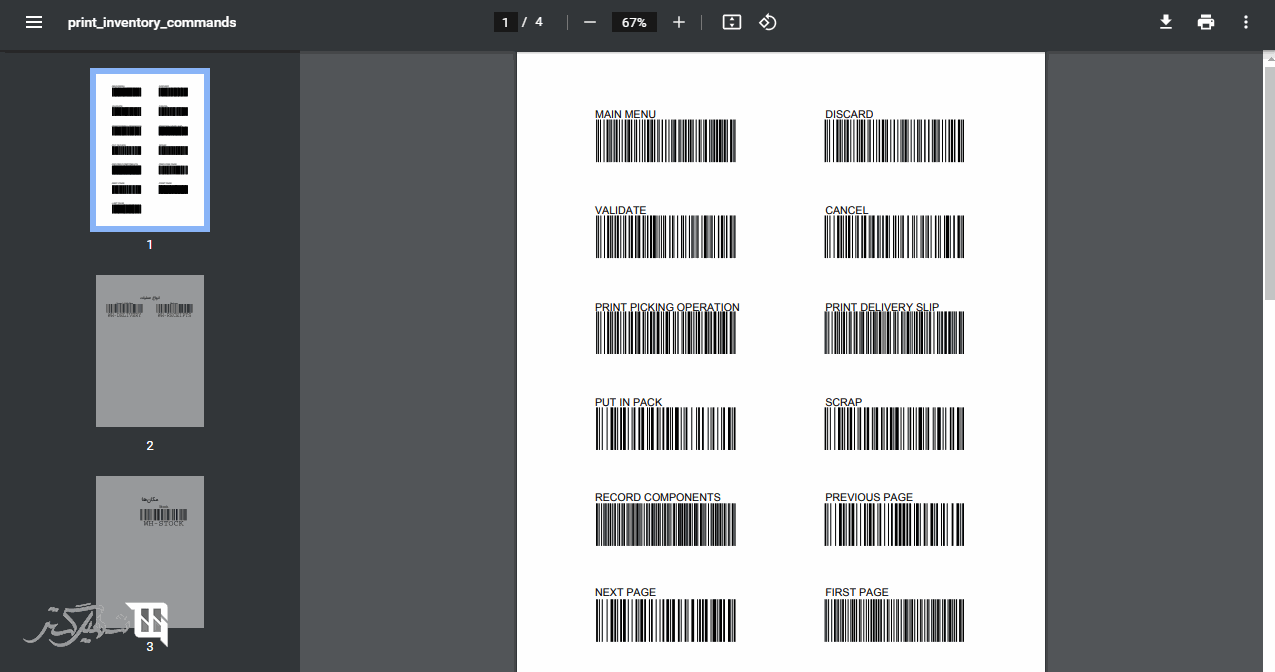Screen dimensions: 1275x672
Task: Click the CANCEL barcode label
Action: pos(846,210)
